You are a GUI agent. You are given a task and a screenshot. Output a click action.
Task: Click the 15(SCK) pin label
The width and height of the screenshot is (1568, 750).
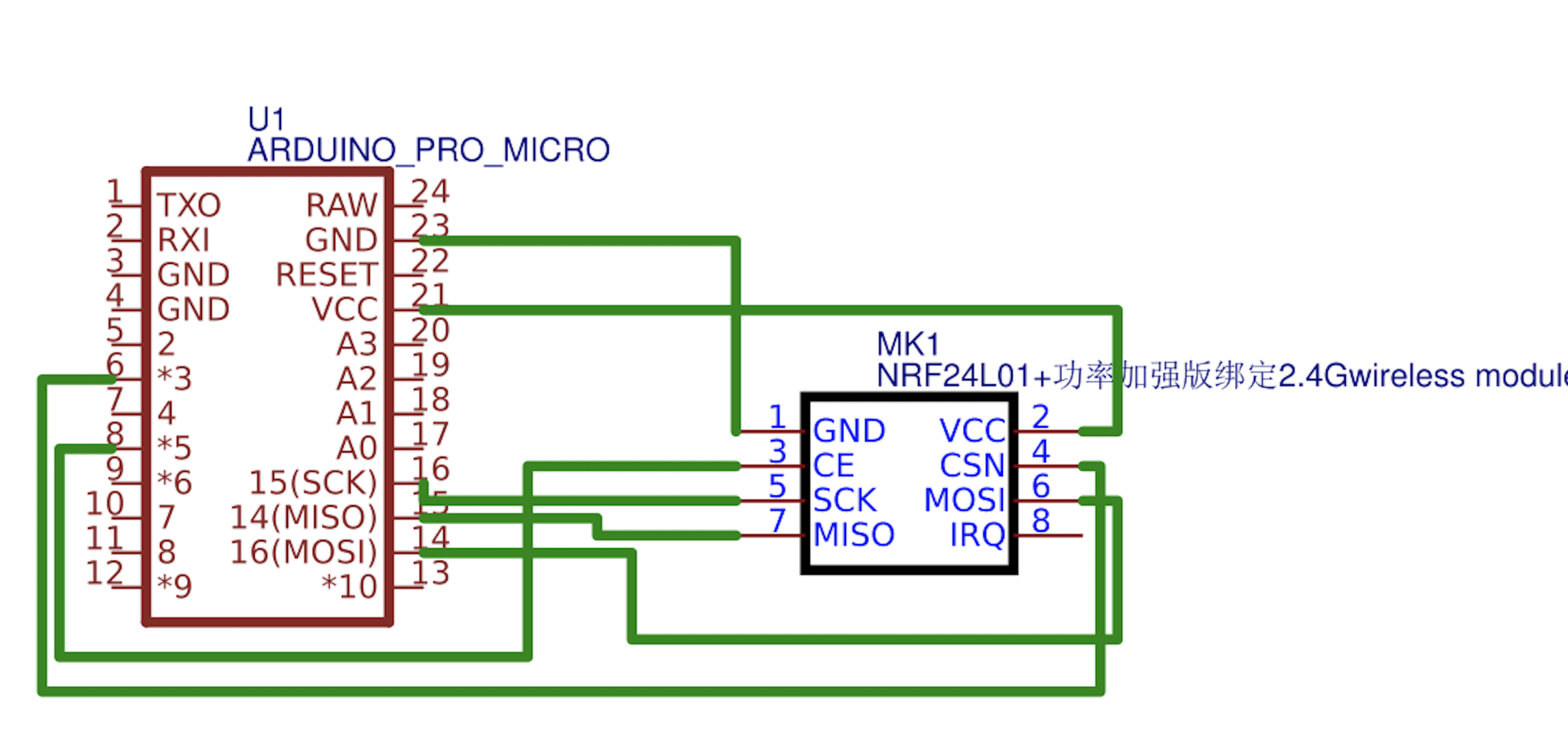tap(313, 483)
